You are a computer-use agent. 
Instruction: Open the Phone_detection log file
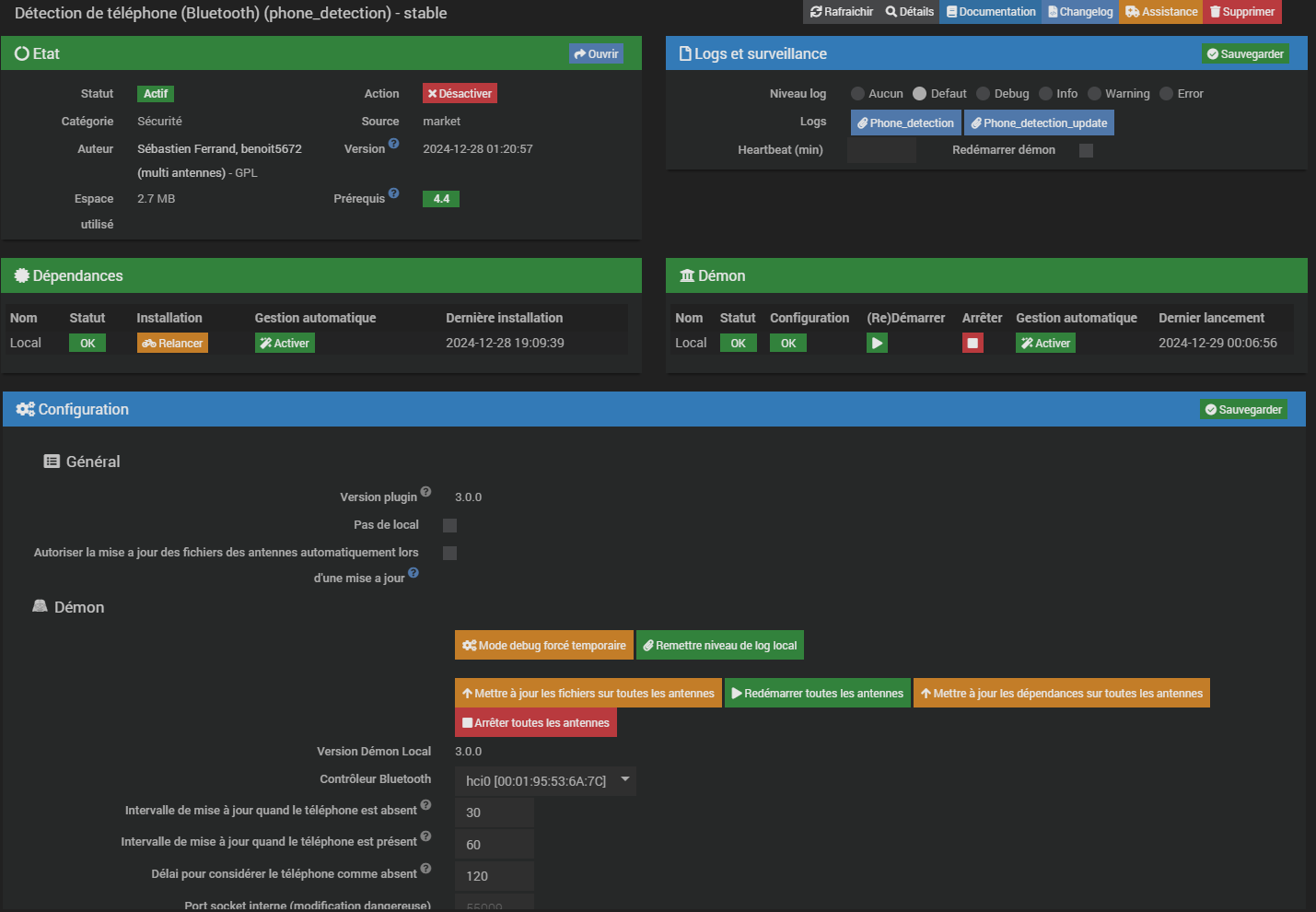pyautogui.click(x=905, y=123)
